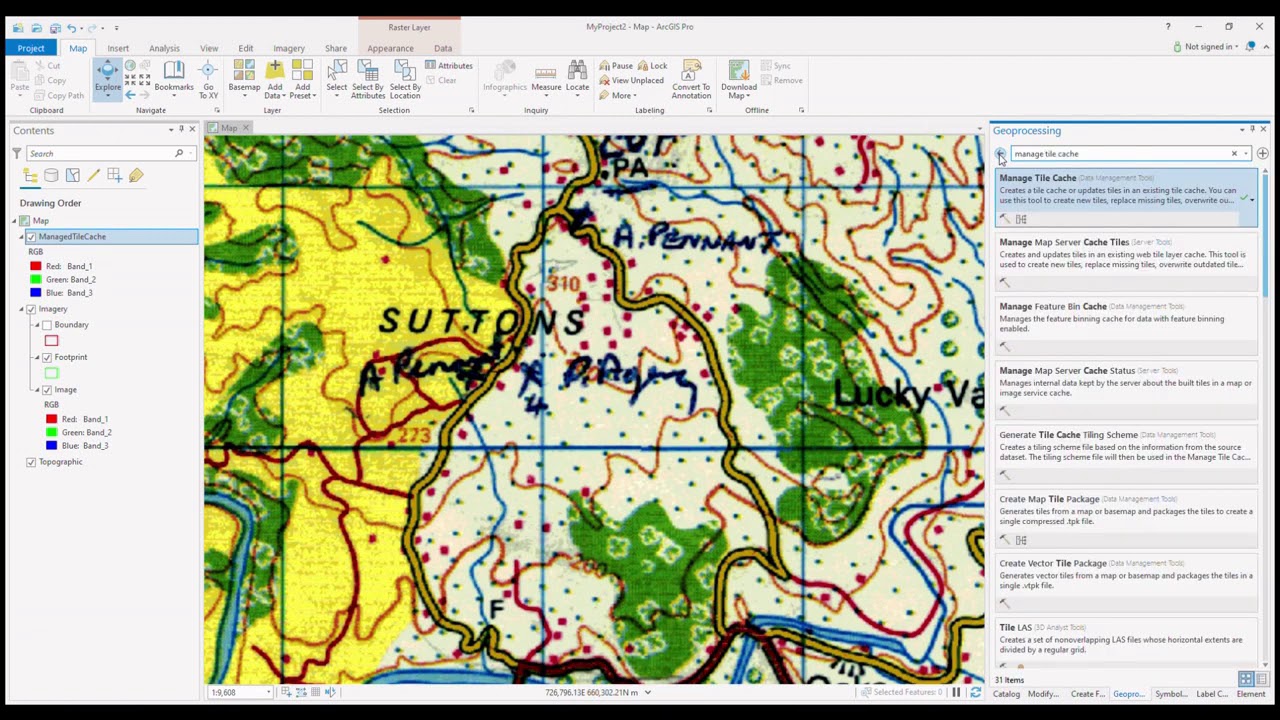This screenshot has height=720, width=1280.
Task: Click the Measure tool
Action: pos(546,77)
